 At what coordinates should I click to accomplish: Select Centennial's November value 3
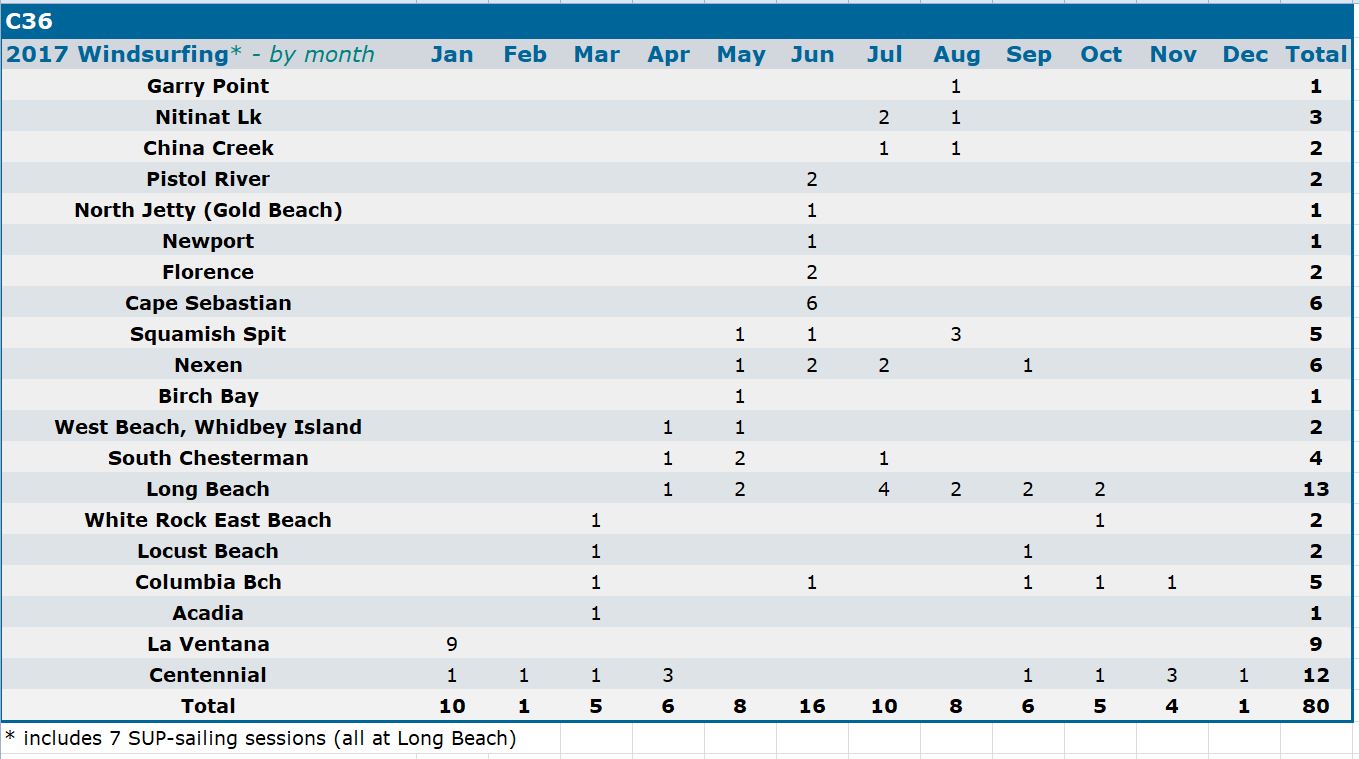click(x=1172, y=675)
